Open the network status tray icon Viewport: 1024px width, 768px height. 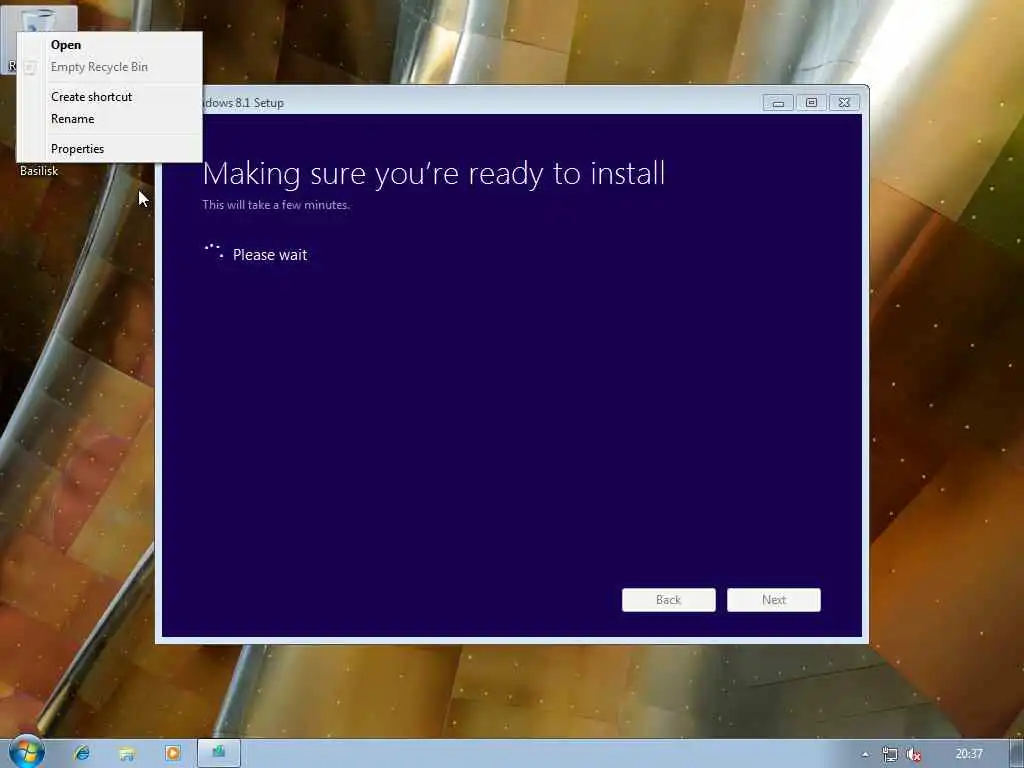point(889,754)
